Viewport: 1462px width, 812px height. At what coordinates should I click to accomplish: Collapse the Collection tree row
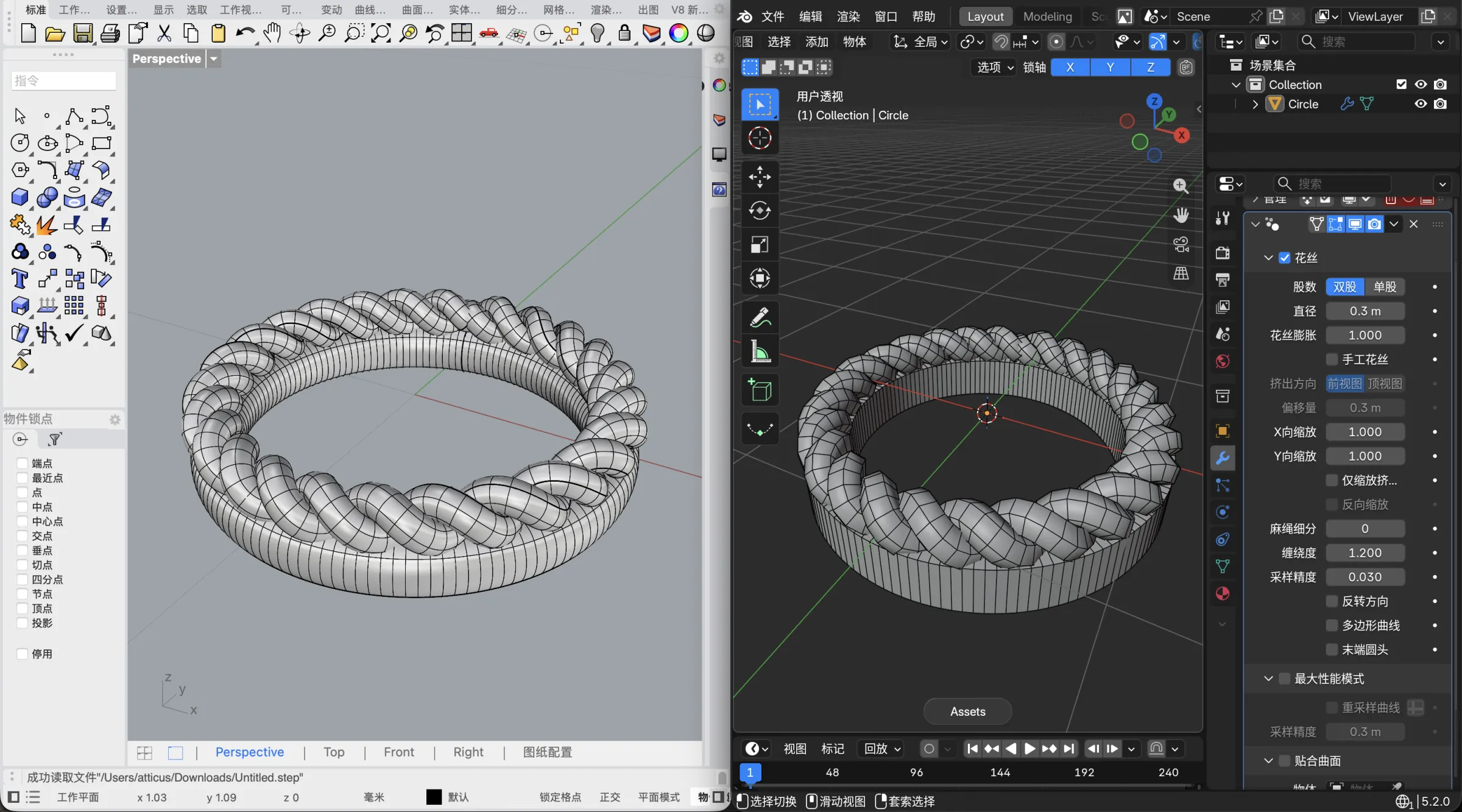[x=1235, y=85]
